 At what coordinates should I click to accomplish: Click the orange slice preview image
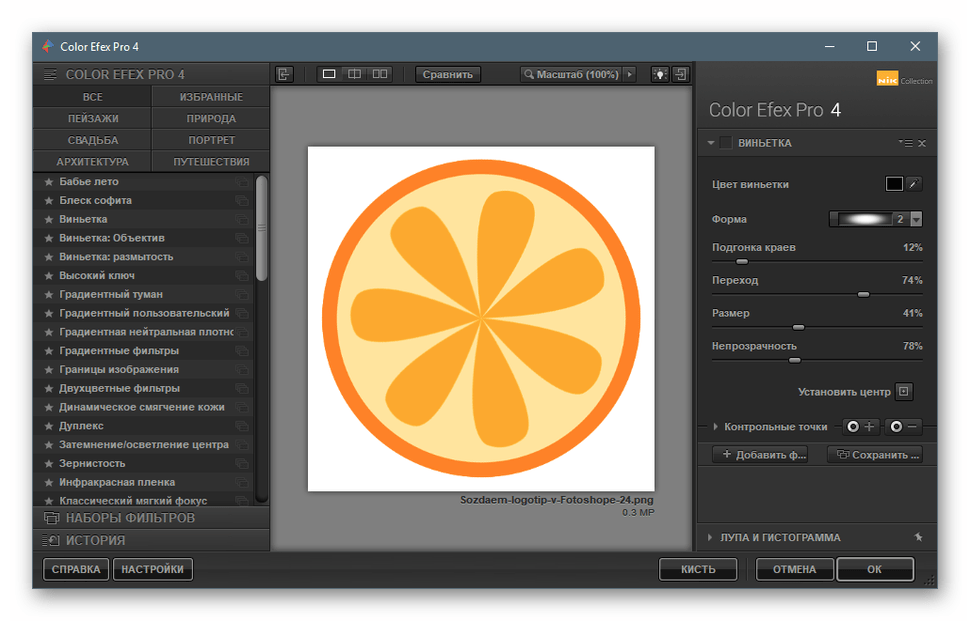pos(481,319)
